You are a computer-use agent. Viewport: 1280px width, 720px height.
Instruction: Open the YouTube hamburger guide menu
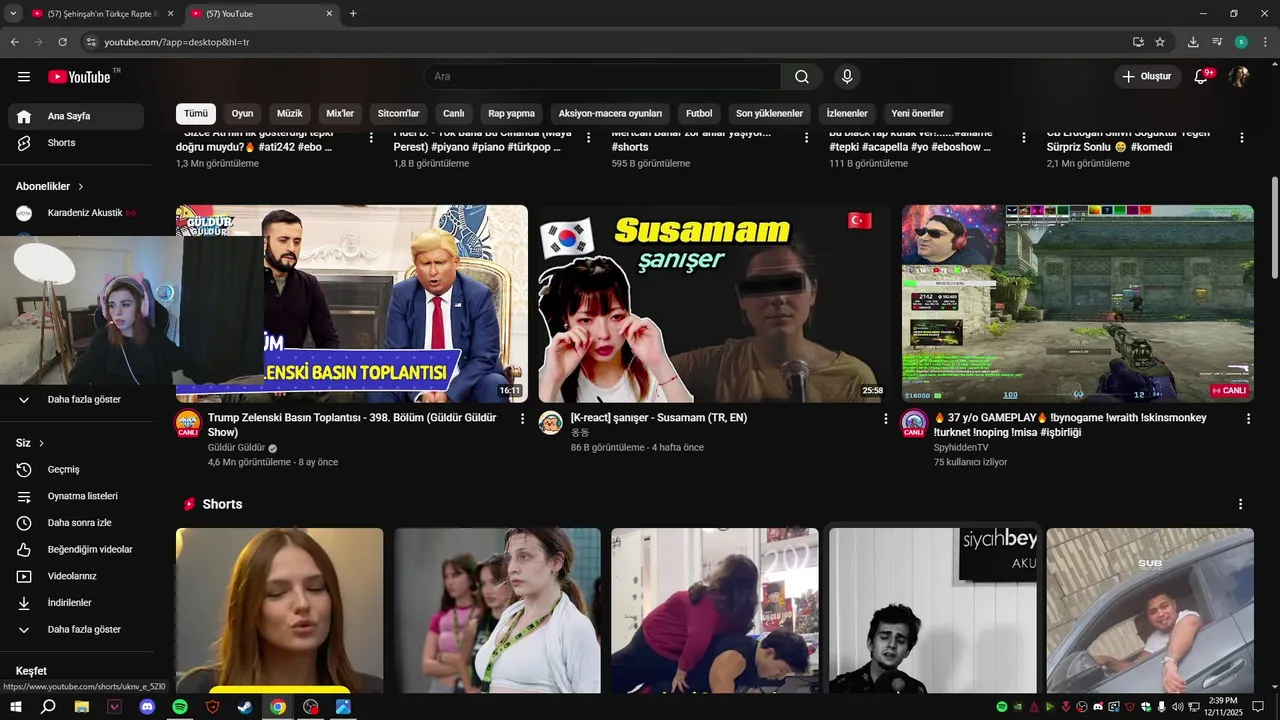click(24, 77)
